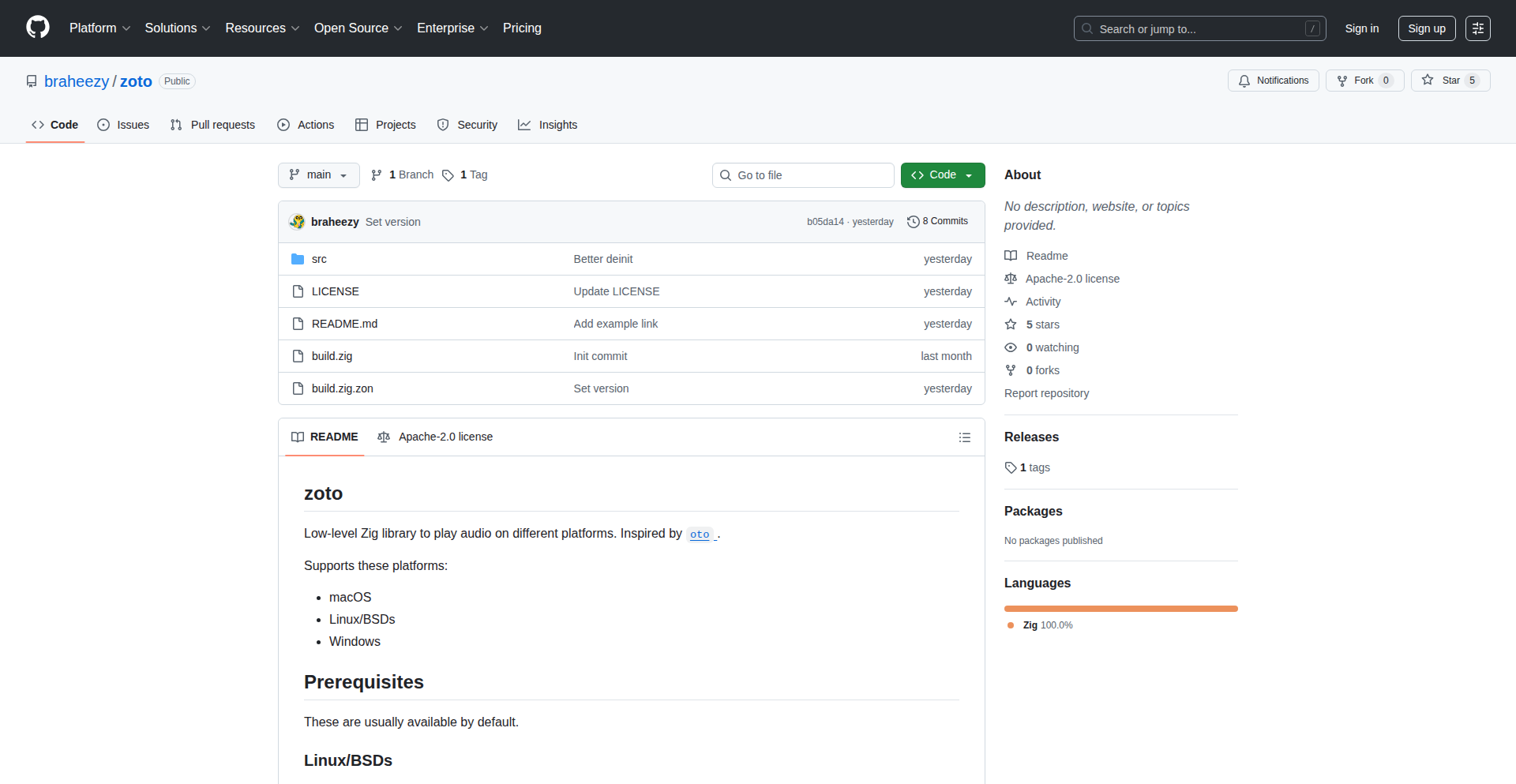Expand the Platform navigation menu
Screen dimensions: 1516x784
point(99,28)
